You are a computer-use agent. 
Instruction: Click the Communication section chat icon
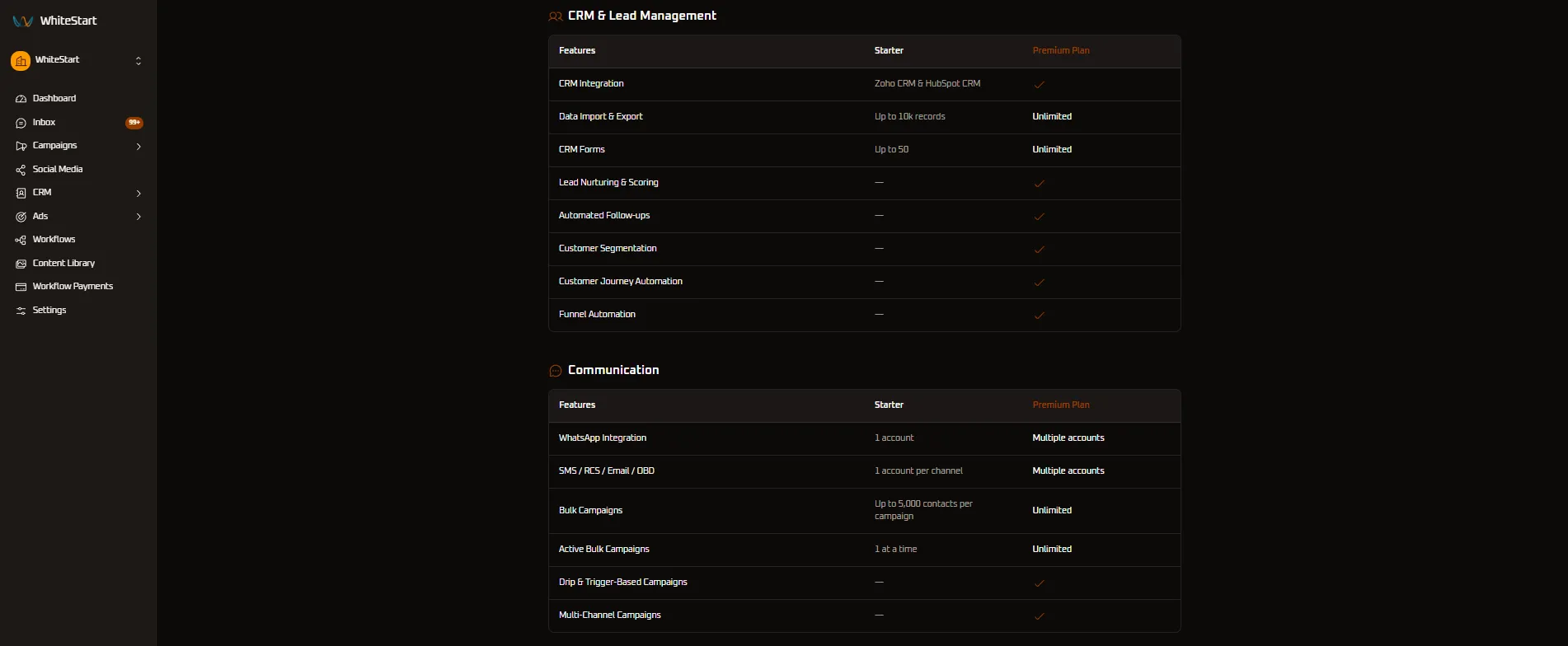556,371
